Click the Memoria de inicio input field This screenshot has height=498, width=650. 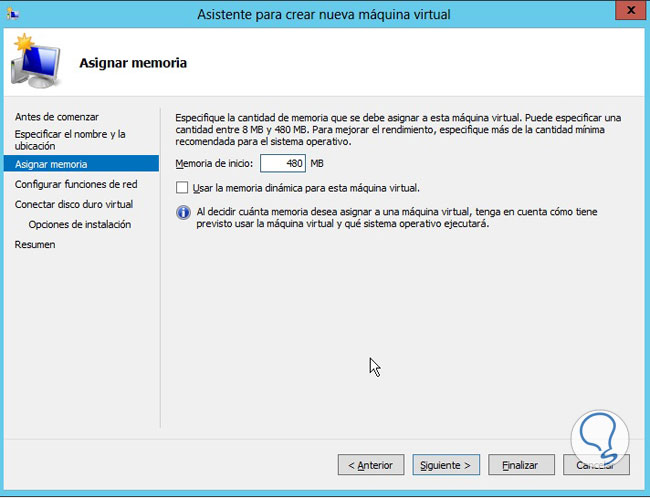point(283,163)
